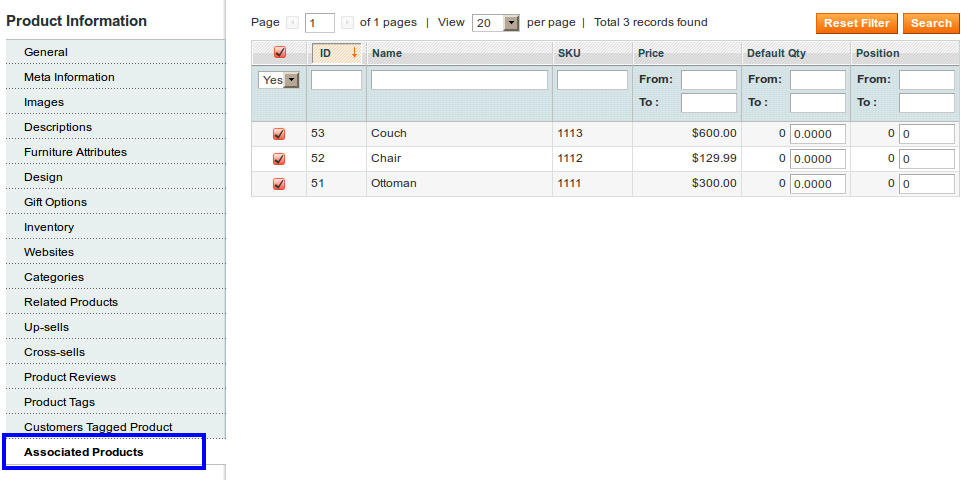Image resolution: width=961 pixels, height=480 pixels.
Task: Click the Search button
Action: pos(930,23)
